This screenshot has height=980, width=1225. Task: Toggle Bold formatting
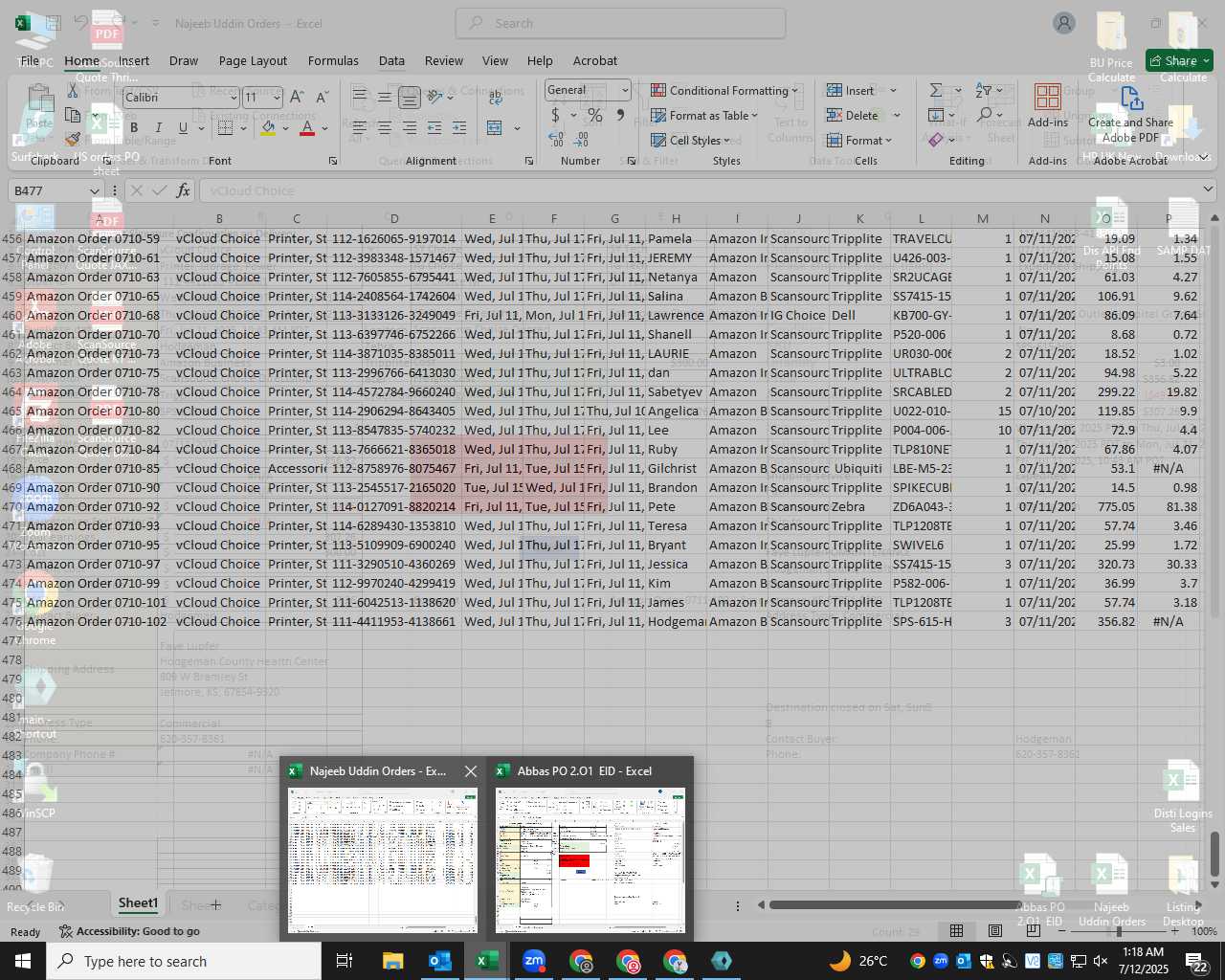(134, 127)
